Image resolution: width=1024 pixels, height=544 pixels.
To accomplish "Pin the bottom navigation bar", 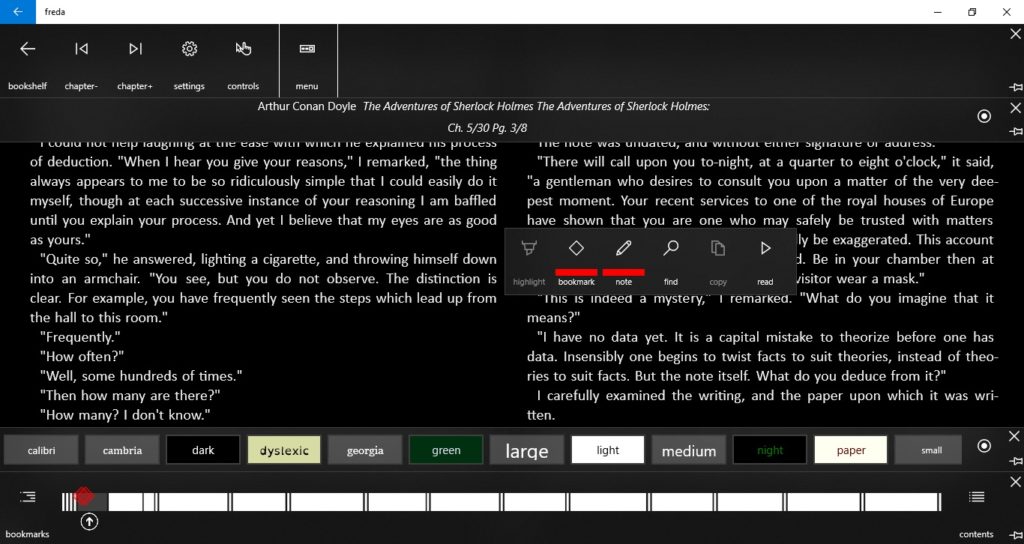I will [1016, 536].
